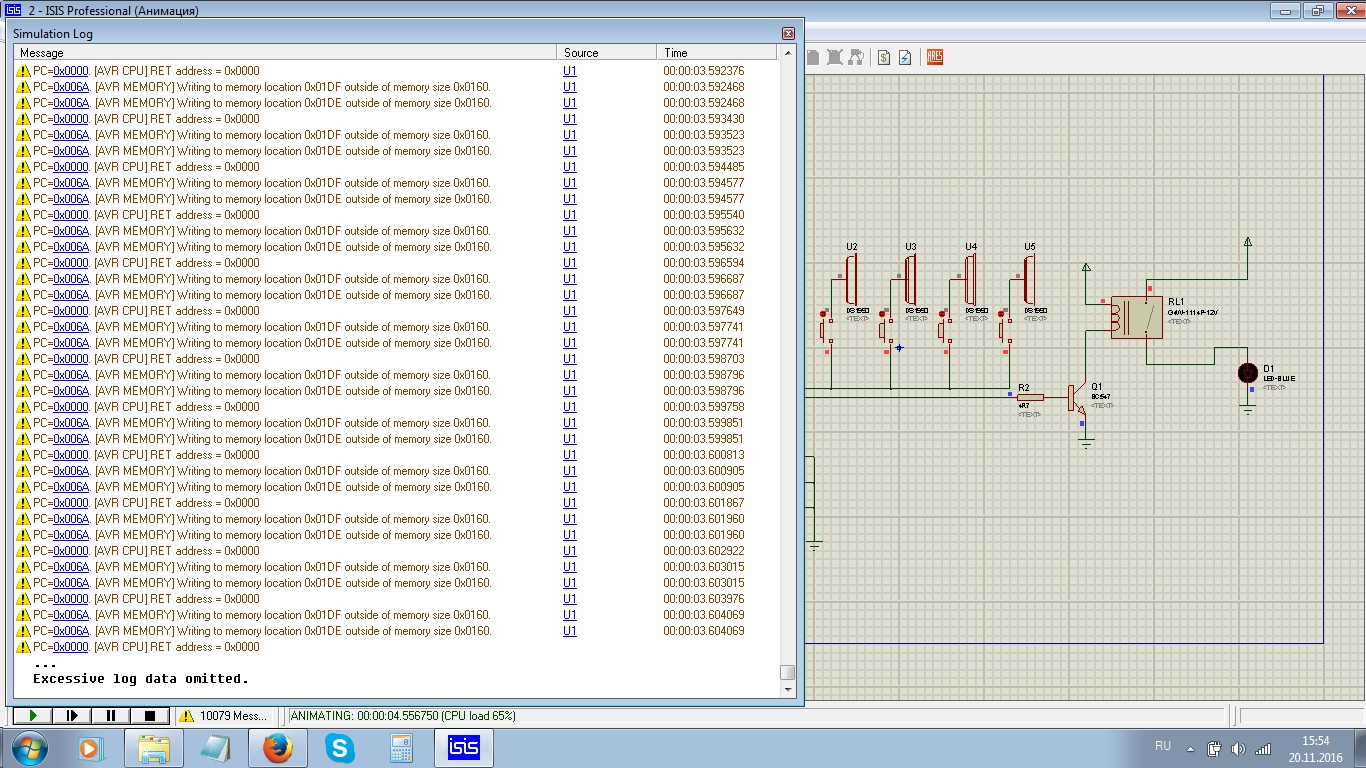Open U1 source link at time 00:00:03.592376
The width and height of the screenshot is (1366, 768).
coord(570,71)
